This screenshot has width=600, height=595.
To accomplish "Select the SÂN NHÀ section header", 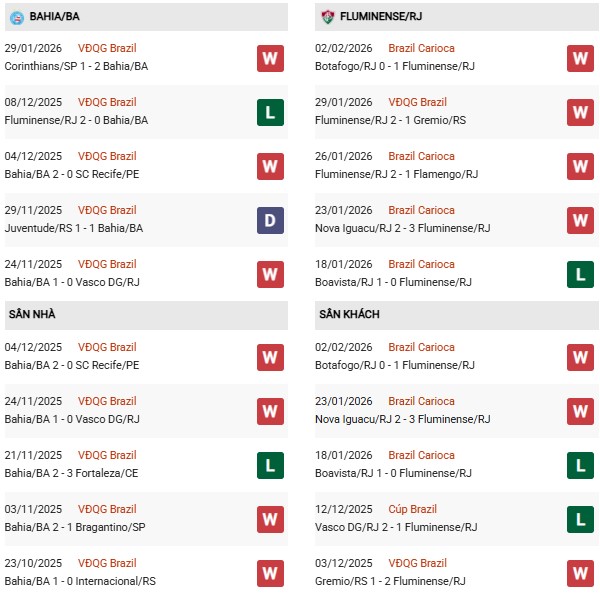I will tap(32, 315).
